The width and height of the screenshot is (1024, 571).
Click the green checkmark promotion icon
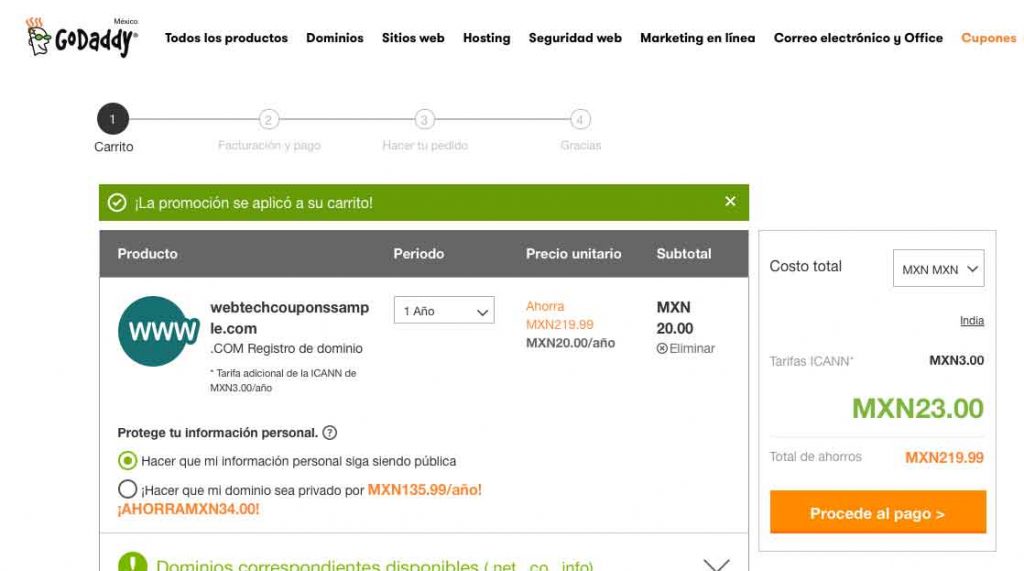coord(117,203)
